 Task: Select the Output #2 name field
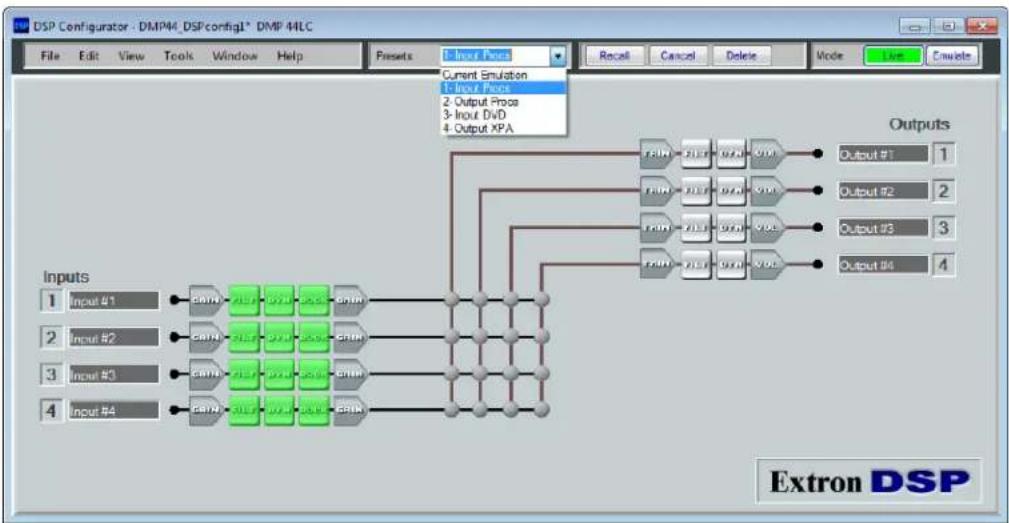pos(883,191)
